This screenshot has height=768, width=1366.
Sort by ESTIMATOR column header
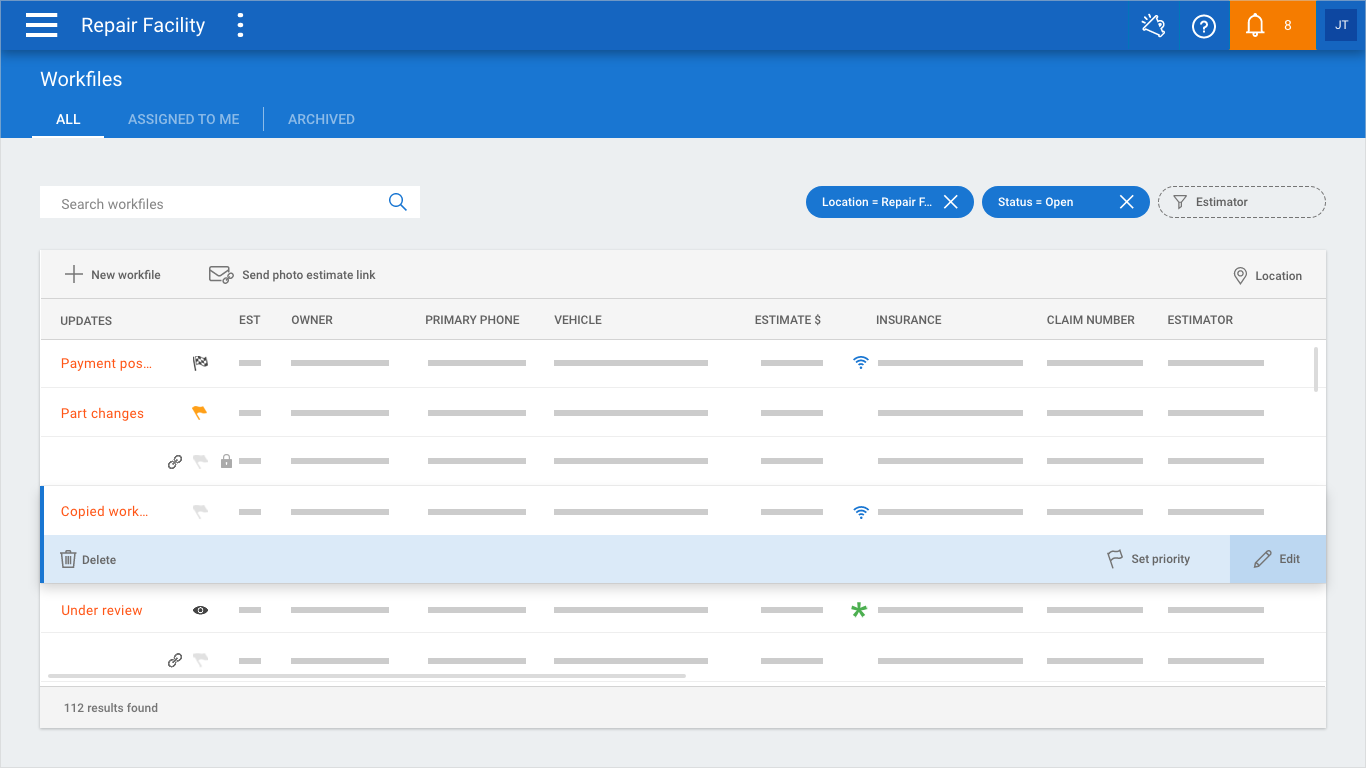tap(1200, 320)
